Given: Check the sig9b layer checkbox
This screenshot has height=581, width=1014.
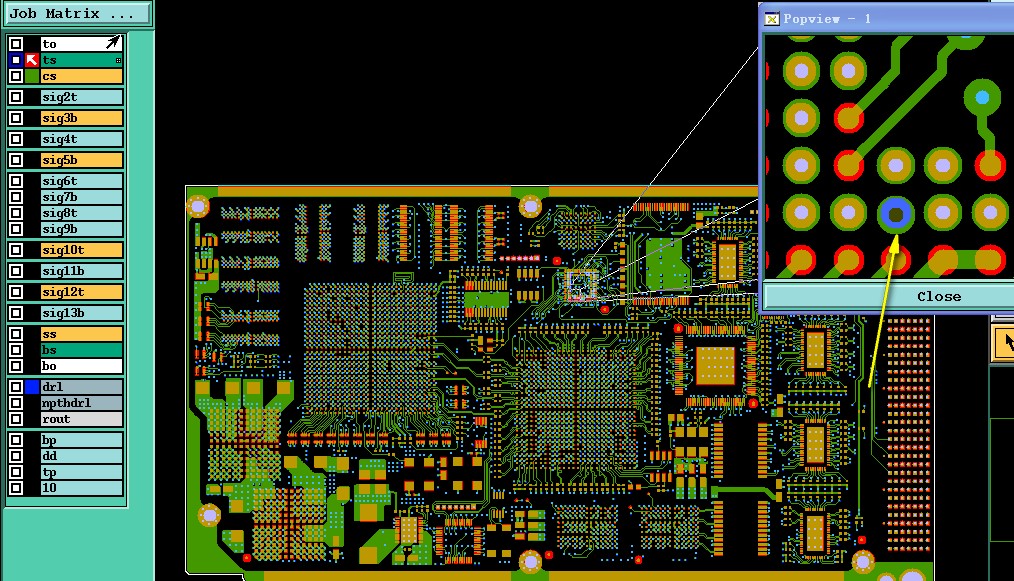Looking at the screenshot, I should 16,229.
